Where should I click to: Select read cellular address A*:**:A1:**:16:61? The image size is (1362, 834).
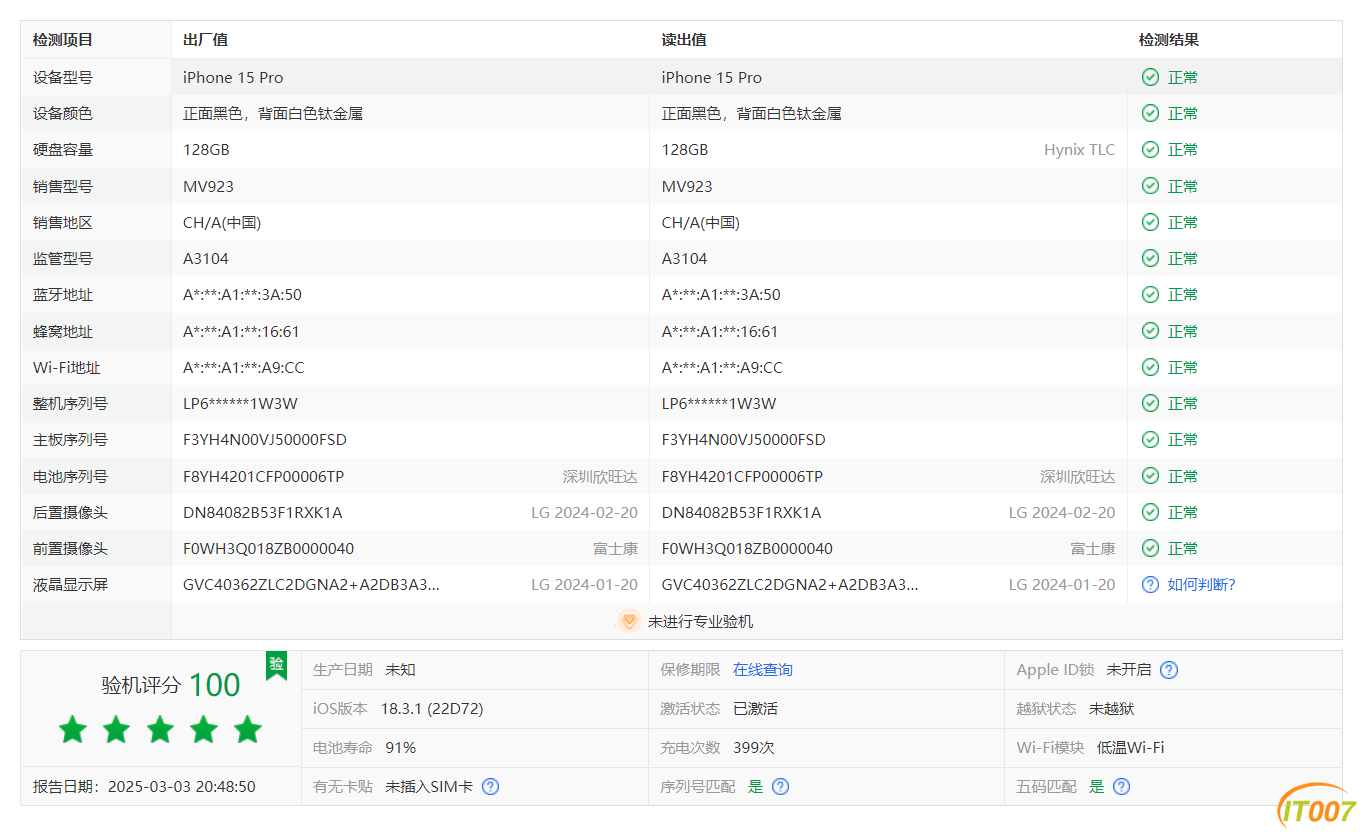(720, 331)
